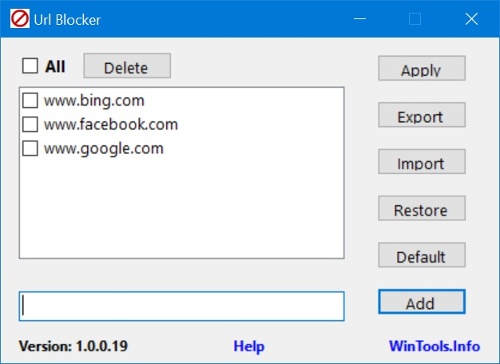This screenshot has height=364, width=500.
Task: Click the Apply button
Action: click(422, 68)
